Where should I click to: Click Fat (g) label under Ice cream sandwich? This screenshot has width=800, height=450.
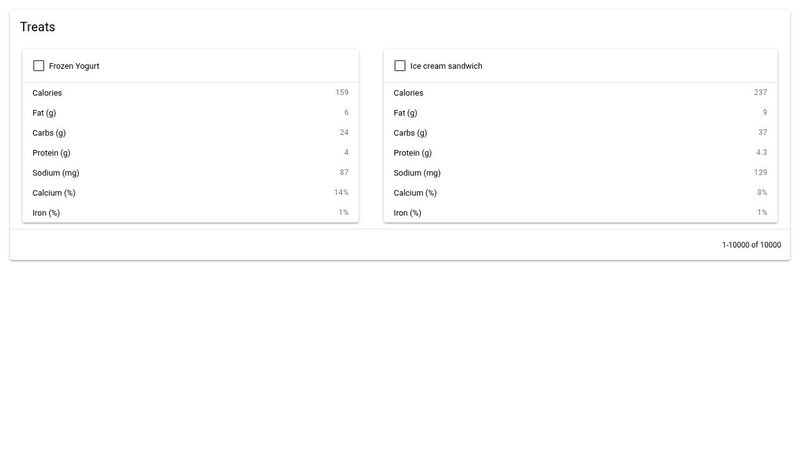tap(405, 113)
